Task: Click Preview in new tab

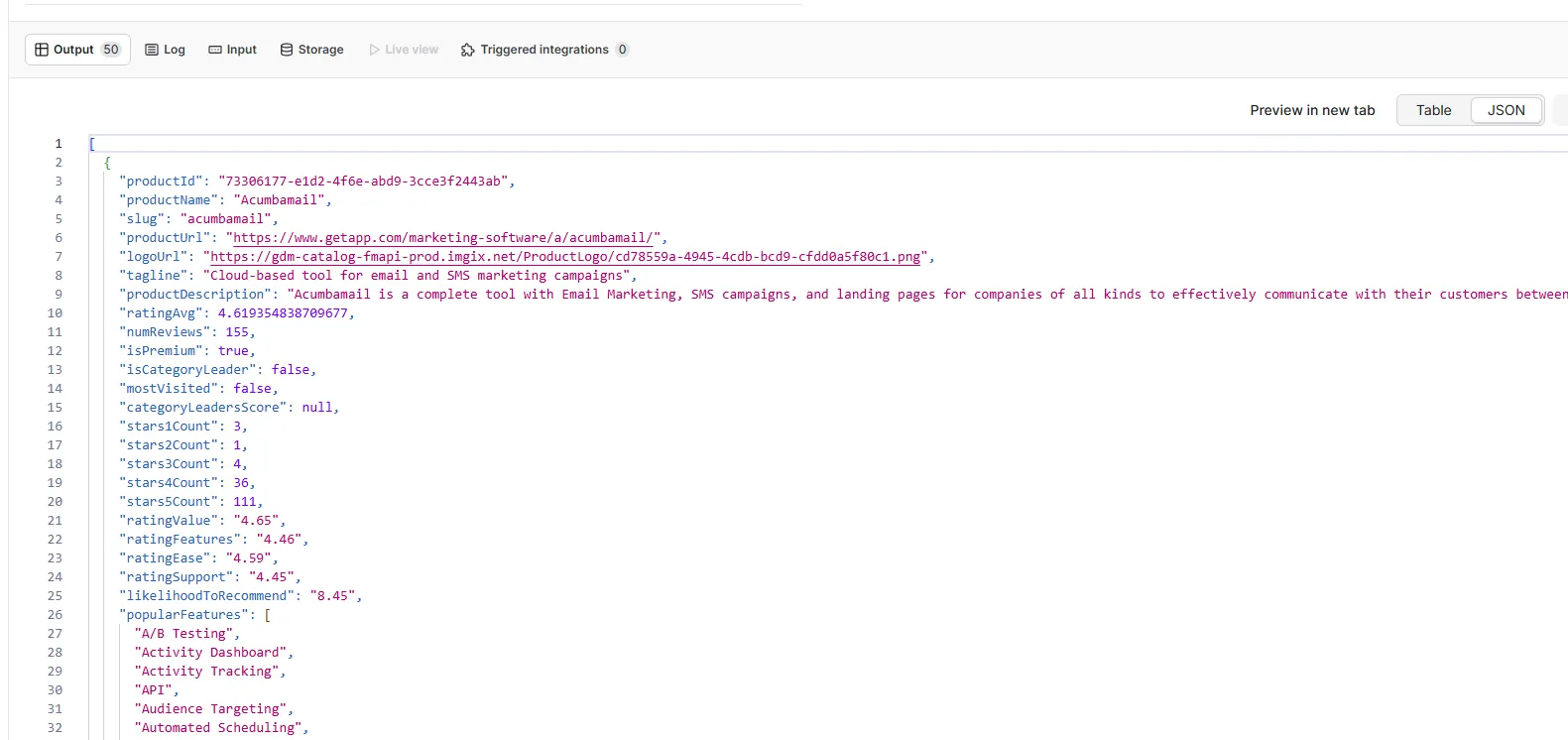Action: 1312,110
